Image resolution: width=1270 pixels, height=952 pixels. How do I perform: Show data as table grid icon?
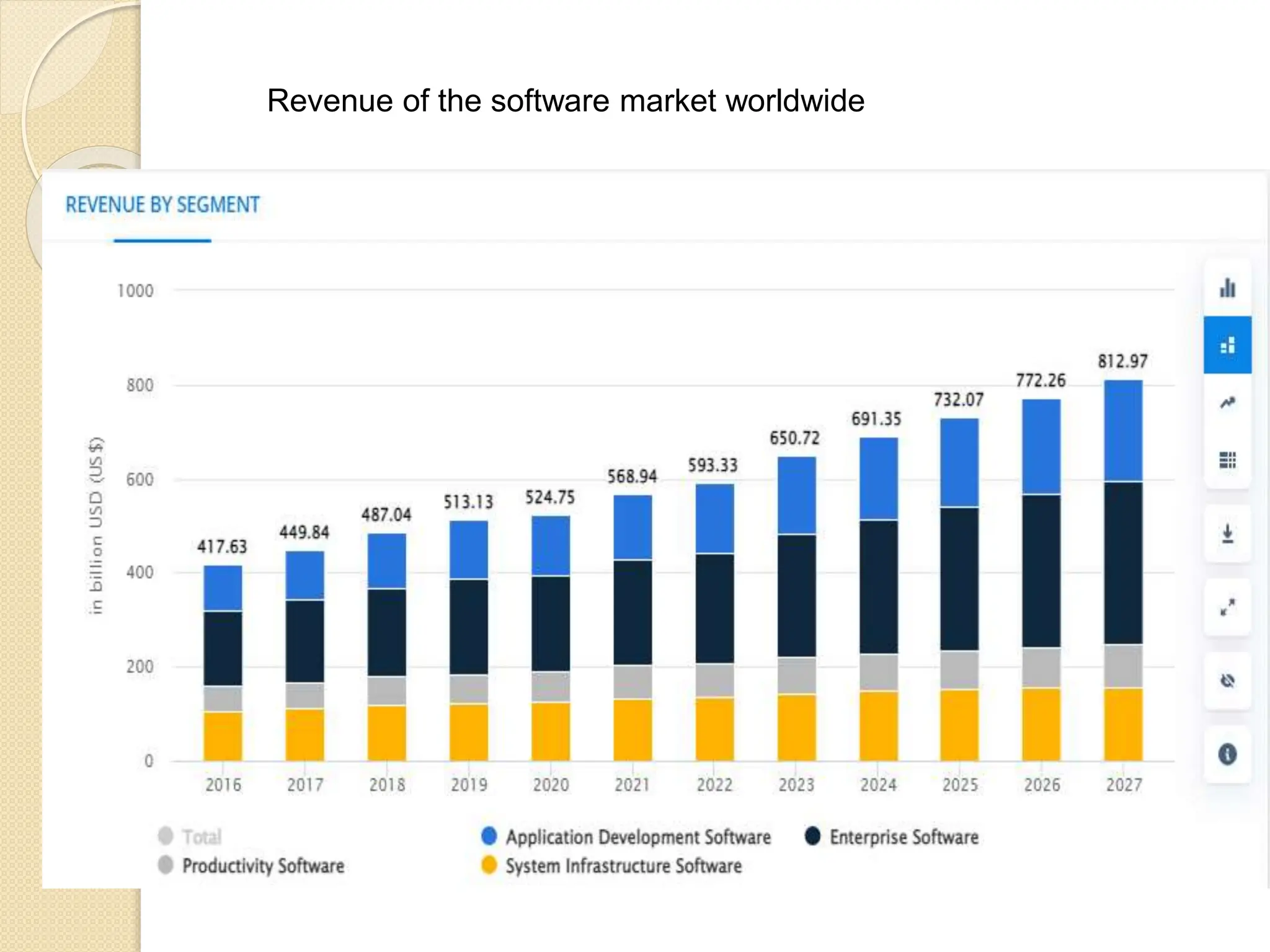click(1227, 460)
